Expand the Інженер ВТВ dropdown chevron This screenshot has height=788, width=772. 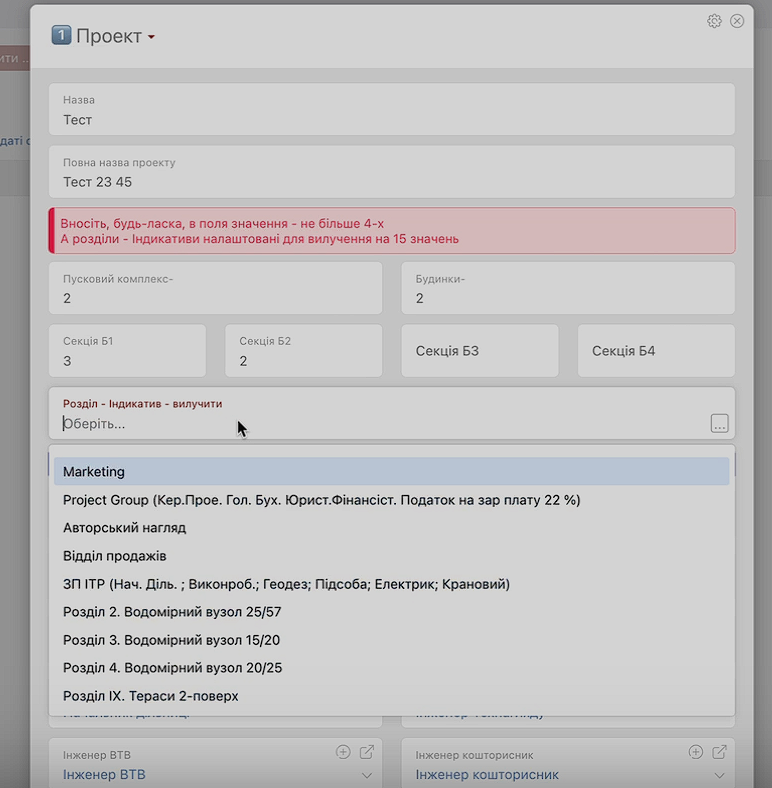point(367,775)
